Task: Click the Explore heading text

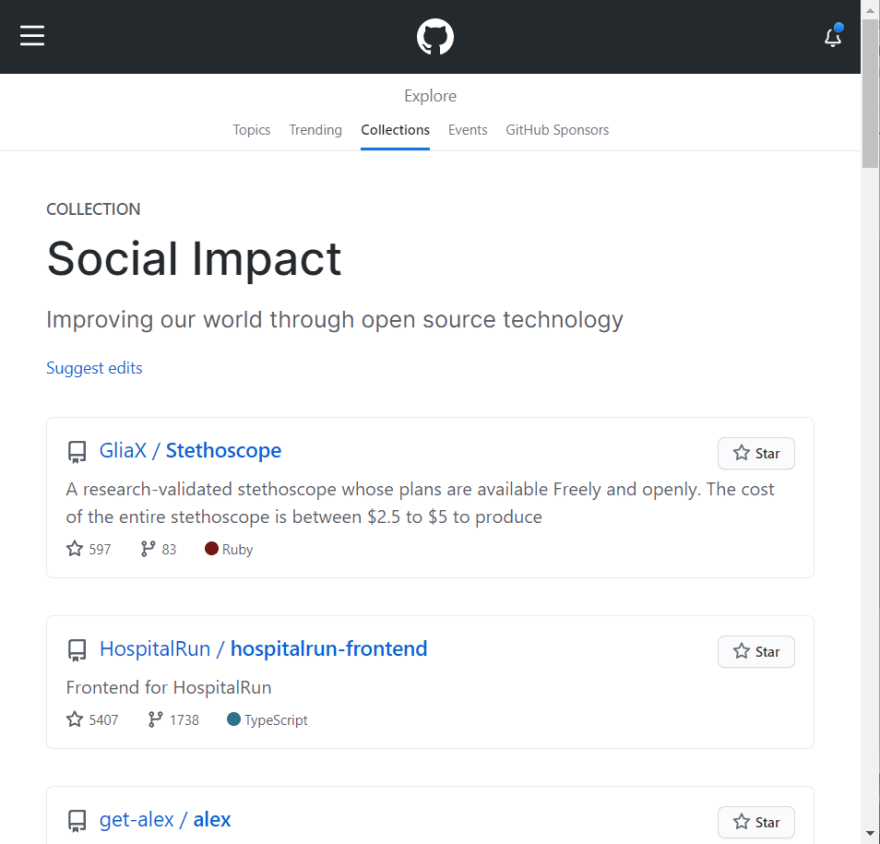Action: point(430,96)
